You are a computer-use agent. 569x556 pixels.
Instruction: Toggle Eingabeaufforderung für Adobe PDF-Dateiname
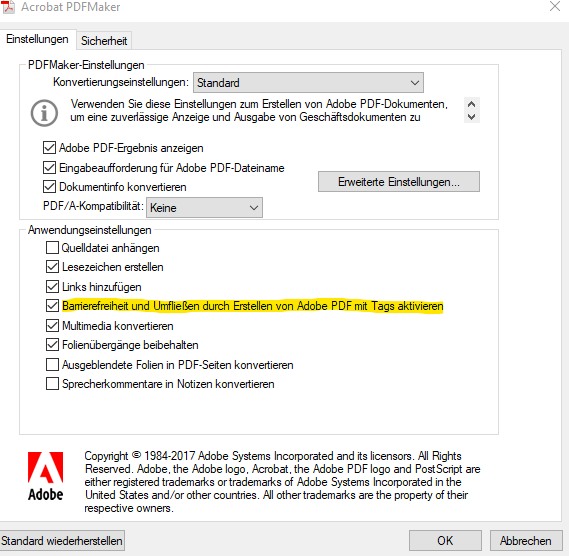(49, 167)
